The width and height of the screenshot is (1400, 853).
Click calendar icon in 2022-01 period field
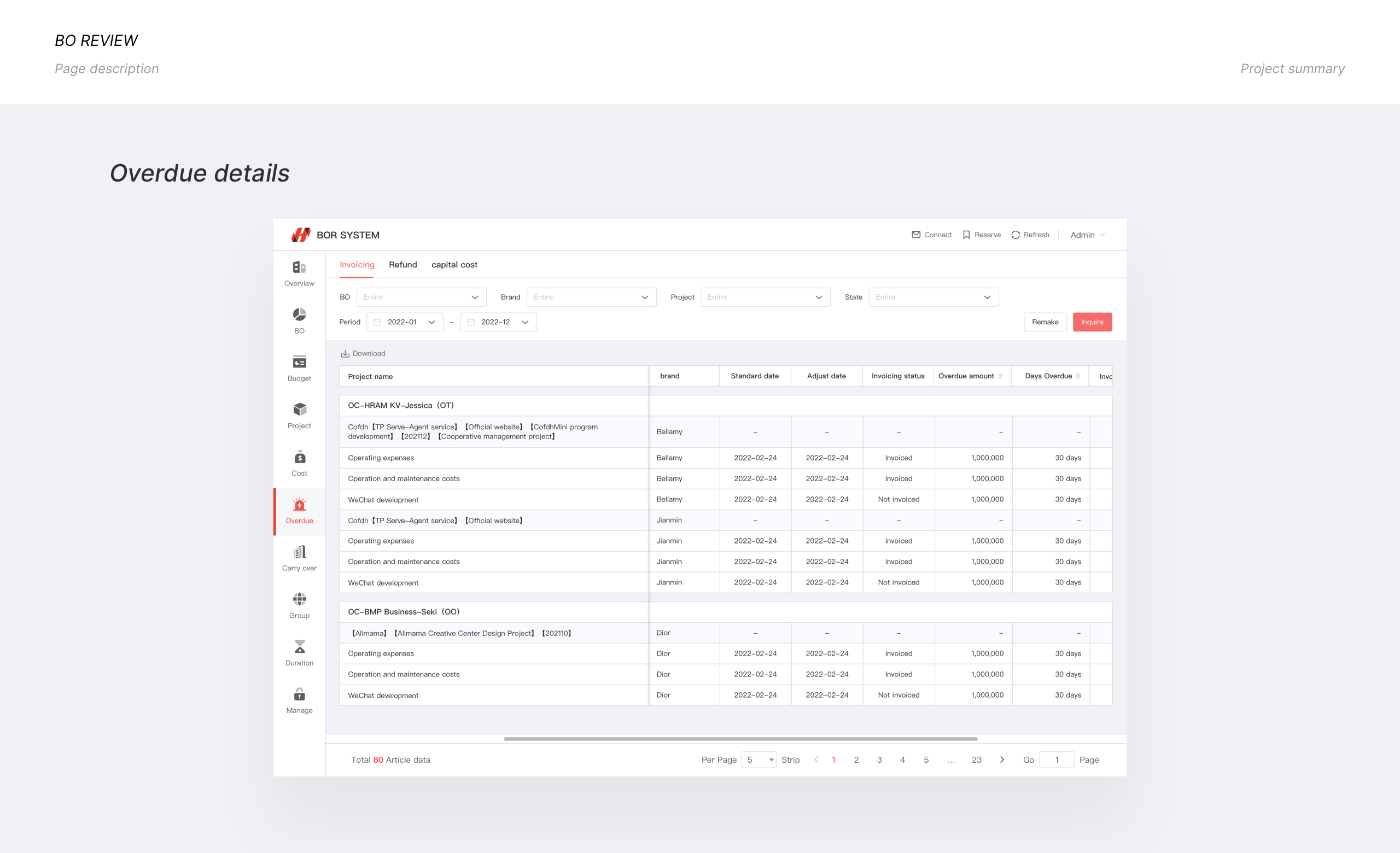[377, 322]
